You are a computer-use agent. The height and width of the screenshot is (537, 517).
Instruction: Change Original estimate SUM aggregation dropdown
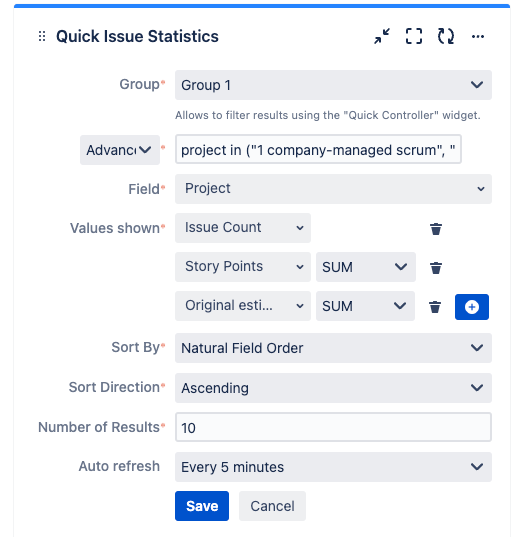pos(365,306)
